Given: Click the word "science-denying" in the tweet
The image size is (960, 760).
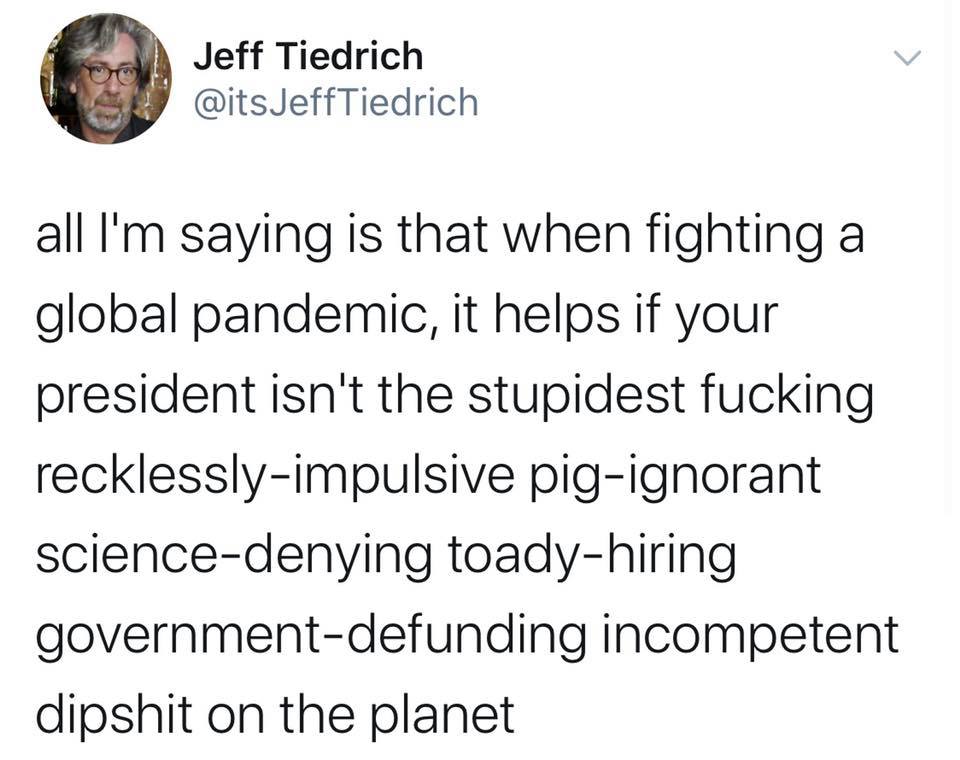Looking at the screenshot, I should point(233,555).
